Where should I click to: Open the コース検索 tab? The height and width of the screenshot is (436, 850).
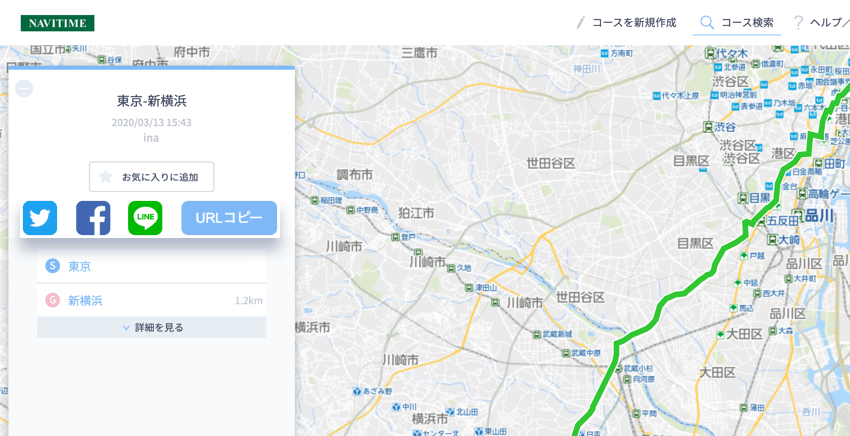736,22
